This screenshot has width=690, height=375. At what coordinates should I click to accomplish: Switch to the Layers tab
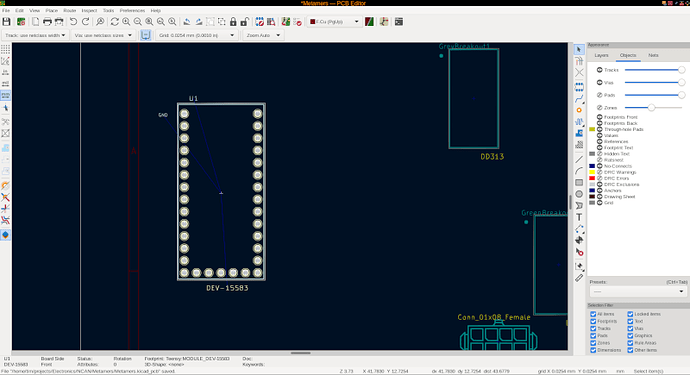click(601, 55)
